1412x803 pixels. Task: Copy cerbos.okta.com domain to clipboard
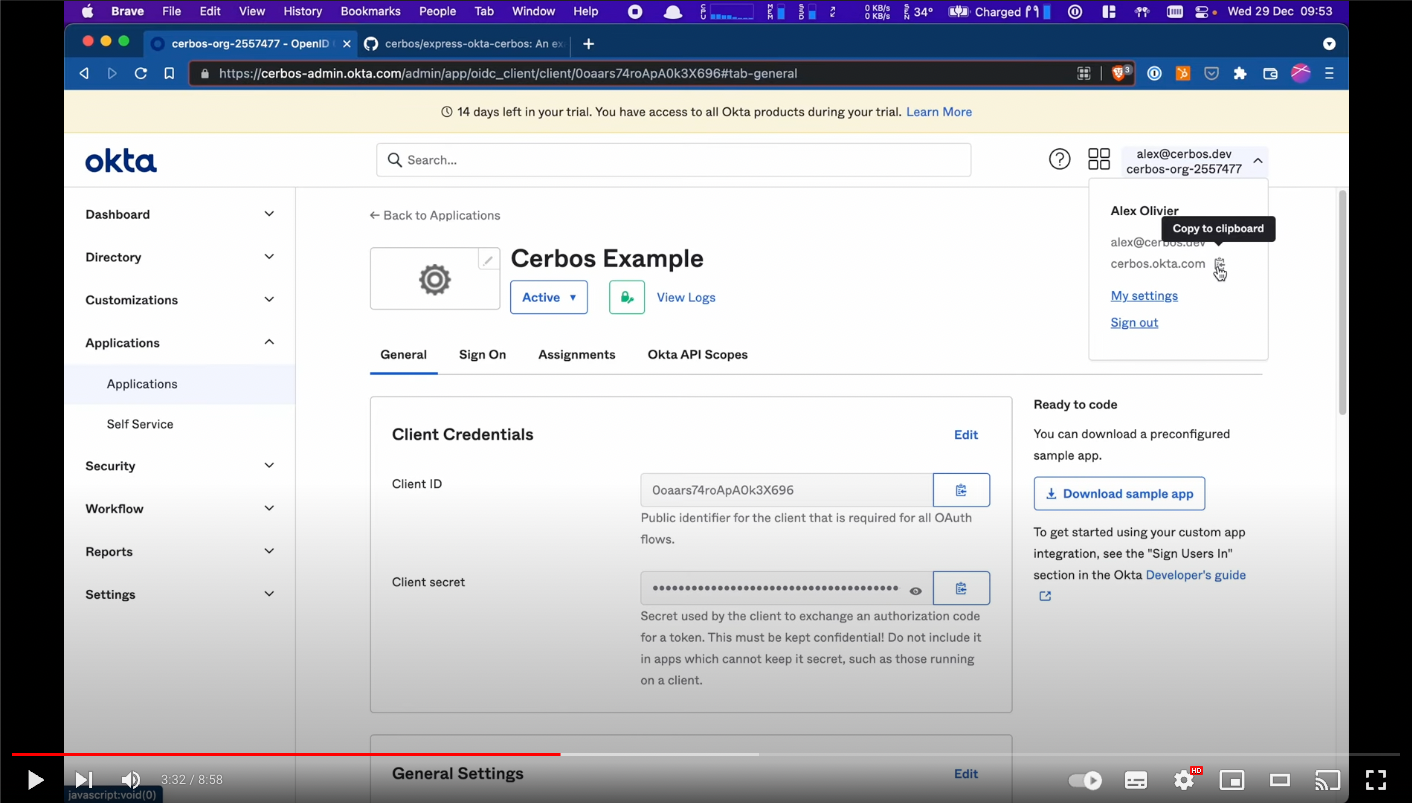[1219, 264]
